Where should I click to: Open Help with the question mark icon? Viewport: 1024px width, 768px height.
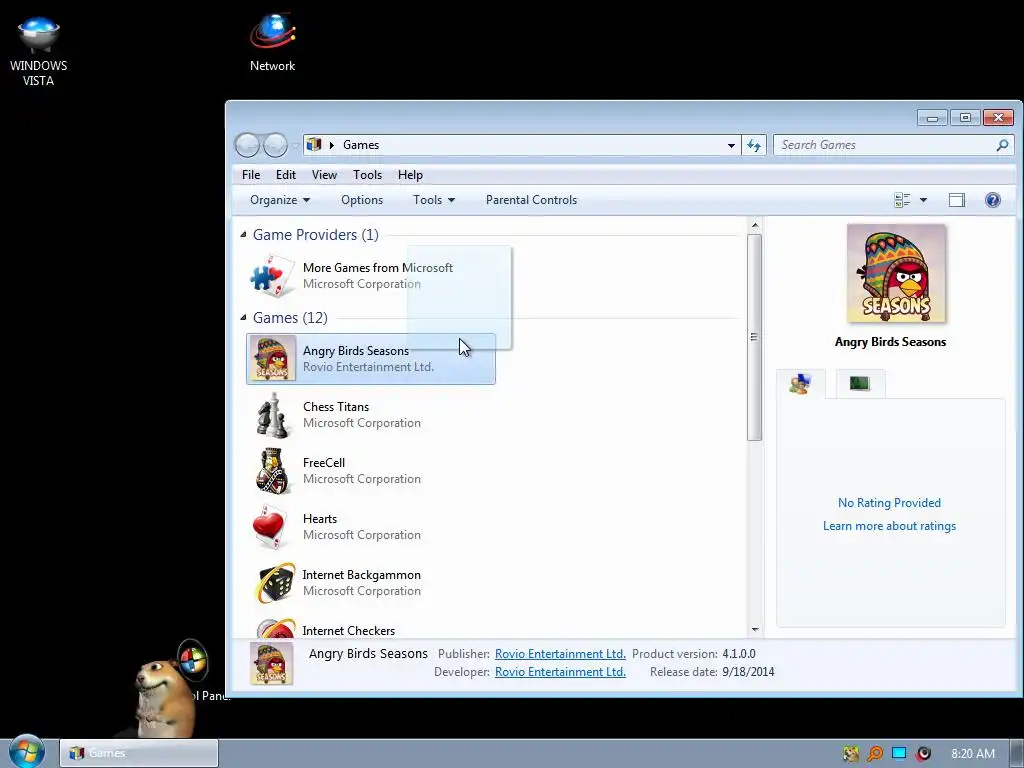pos(993,200)
